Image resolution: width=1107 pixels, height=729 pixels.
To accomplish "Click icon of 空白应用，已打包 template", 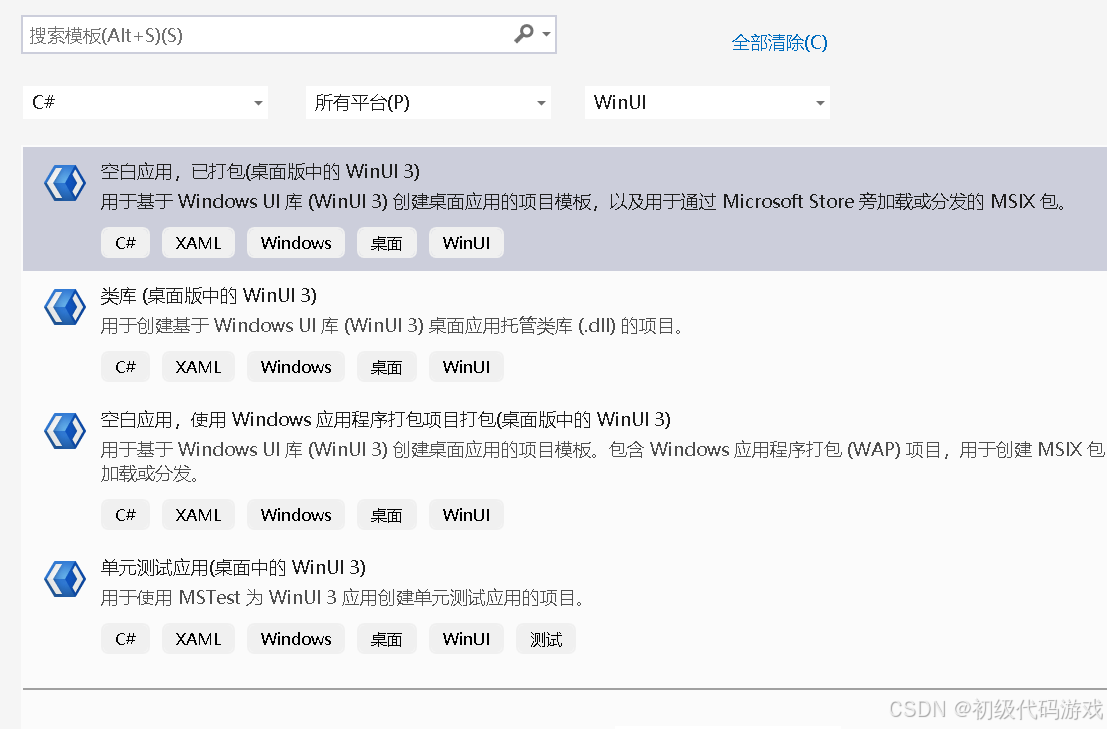I will 65,183.
